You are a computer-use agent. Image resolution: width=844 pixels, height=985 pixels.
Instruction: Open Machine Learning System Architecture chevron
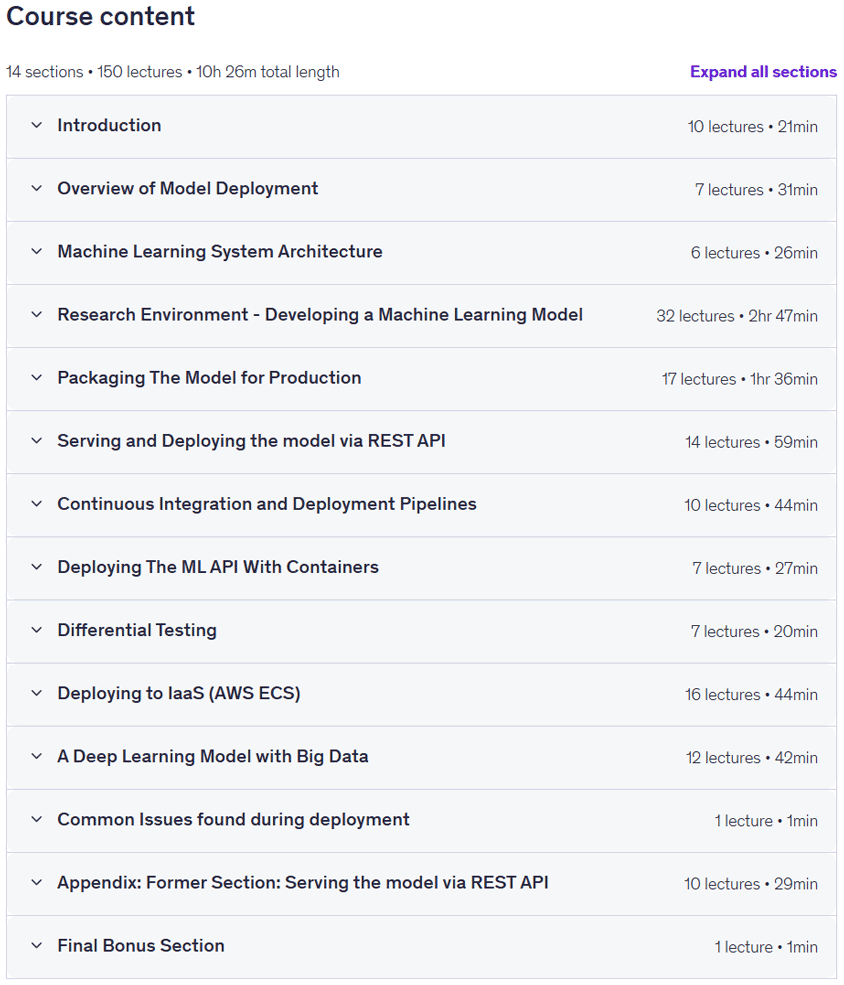[37, 252]
